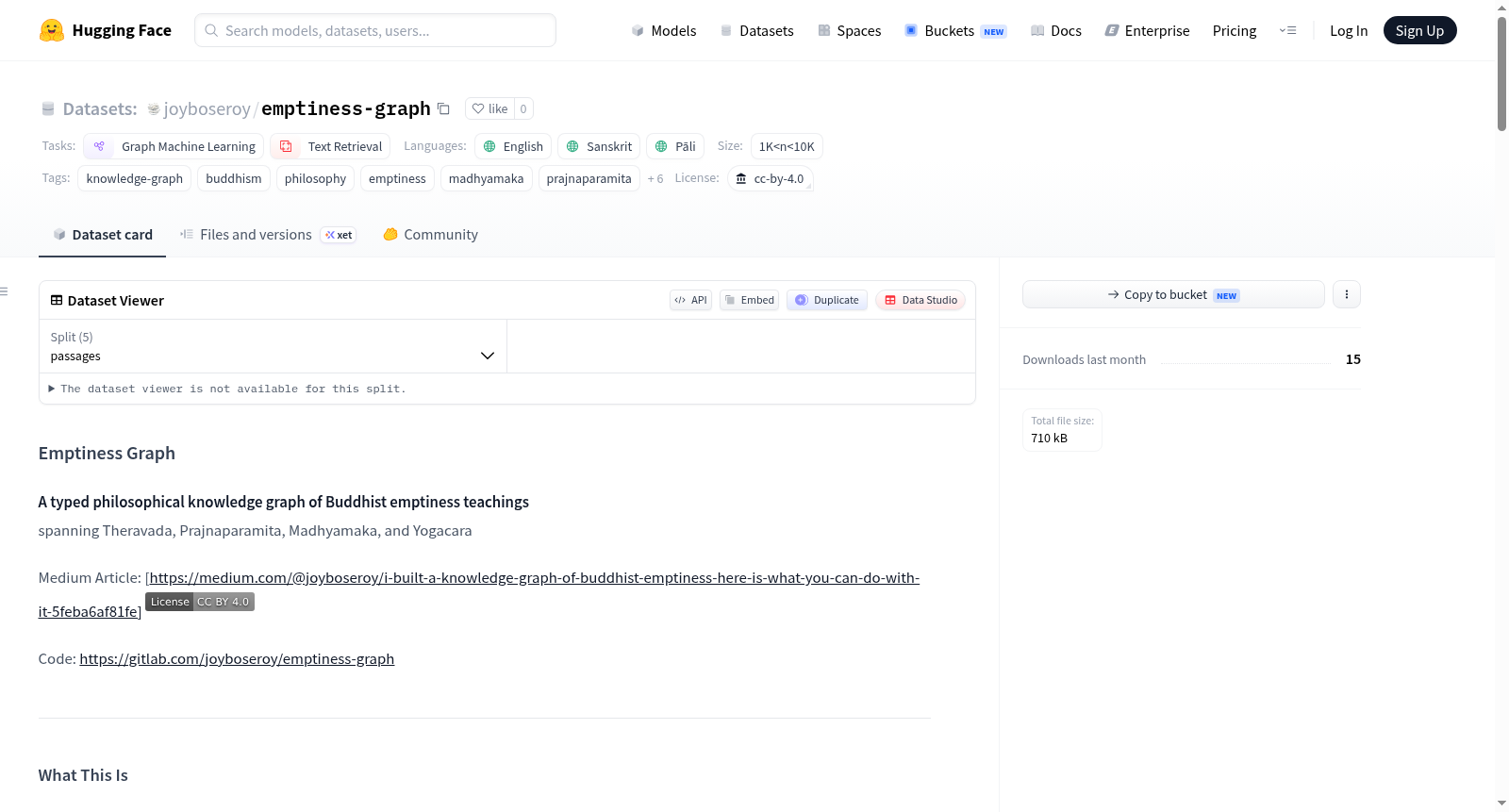Click the madhyamaka tag

point(487,178)
